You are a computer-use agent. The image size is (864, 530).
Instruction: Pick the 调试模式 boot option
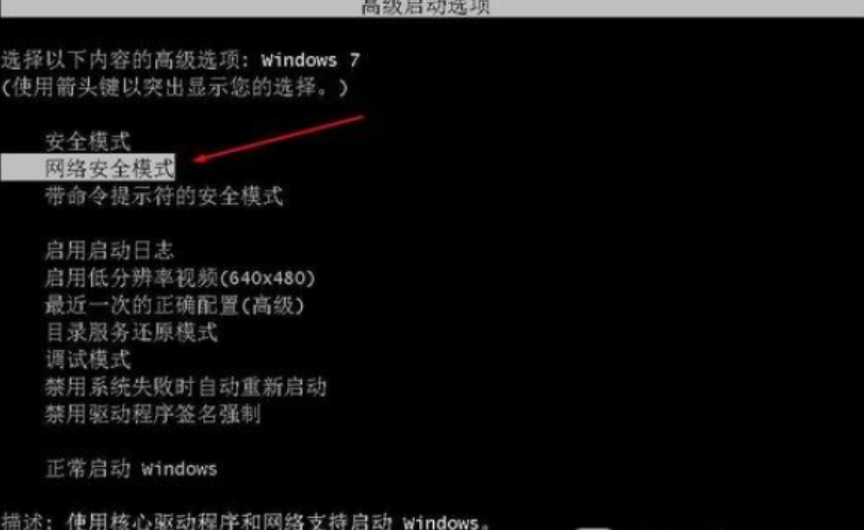click(88, 360)
